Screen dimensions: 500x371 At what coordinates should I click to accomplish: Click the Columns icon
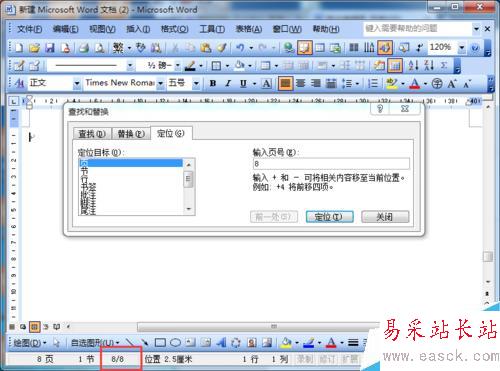click(354, 48)
